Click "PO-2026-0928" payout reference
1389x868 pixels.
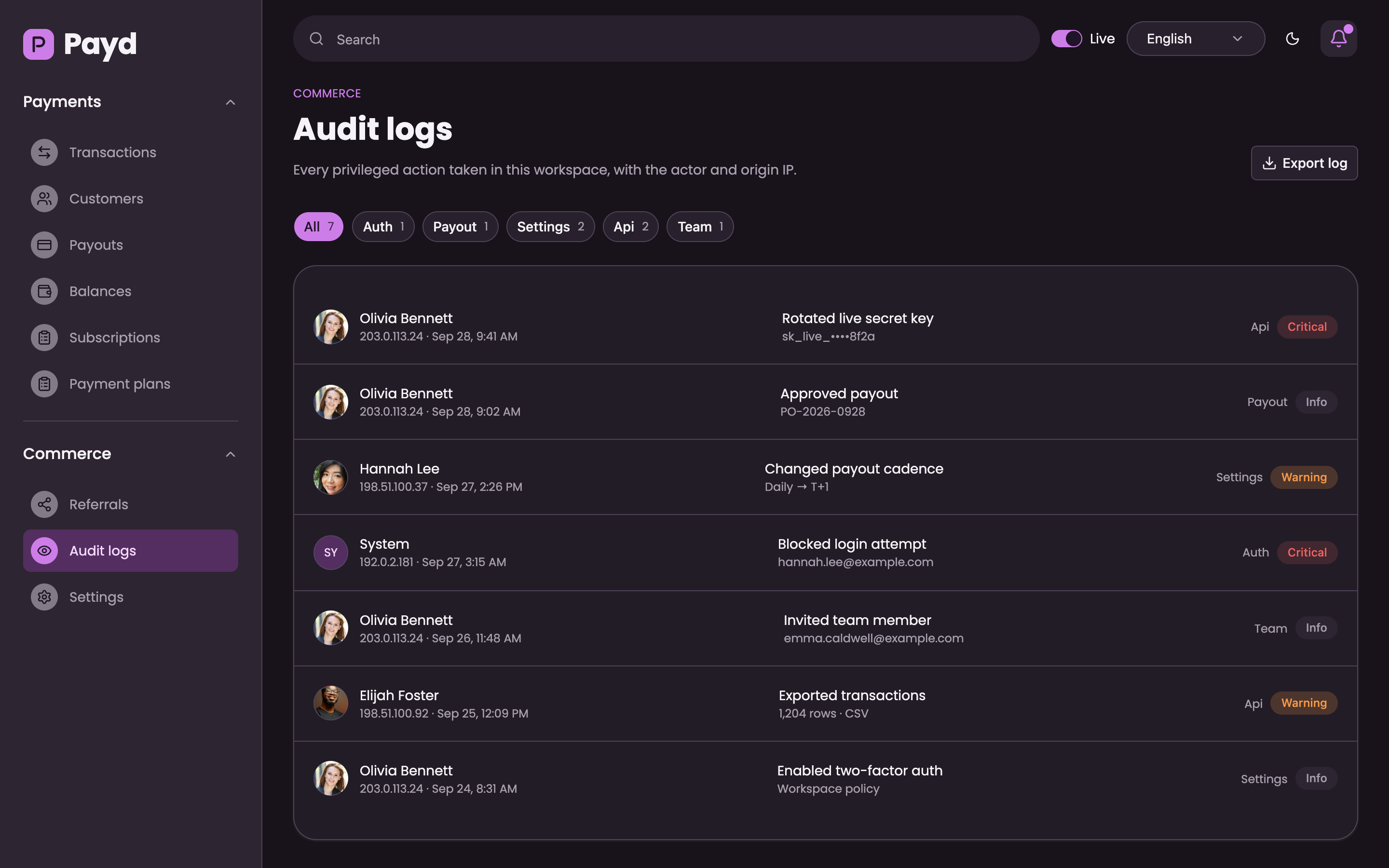(x=822, y=412)
